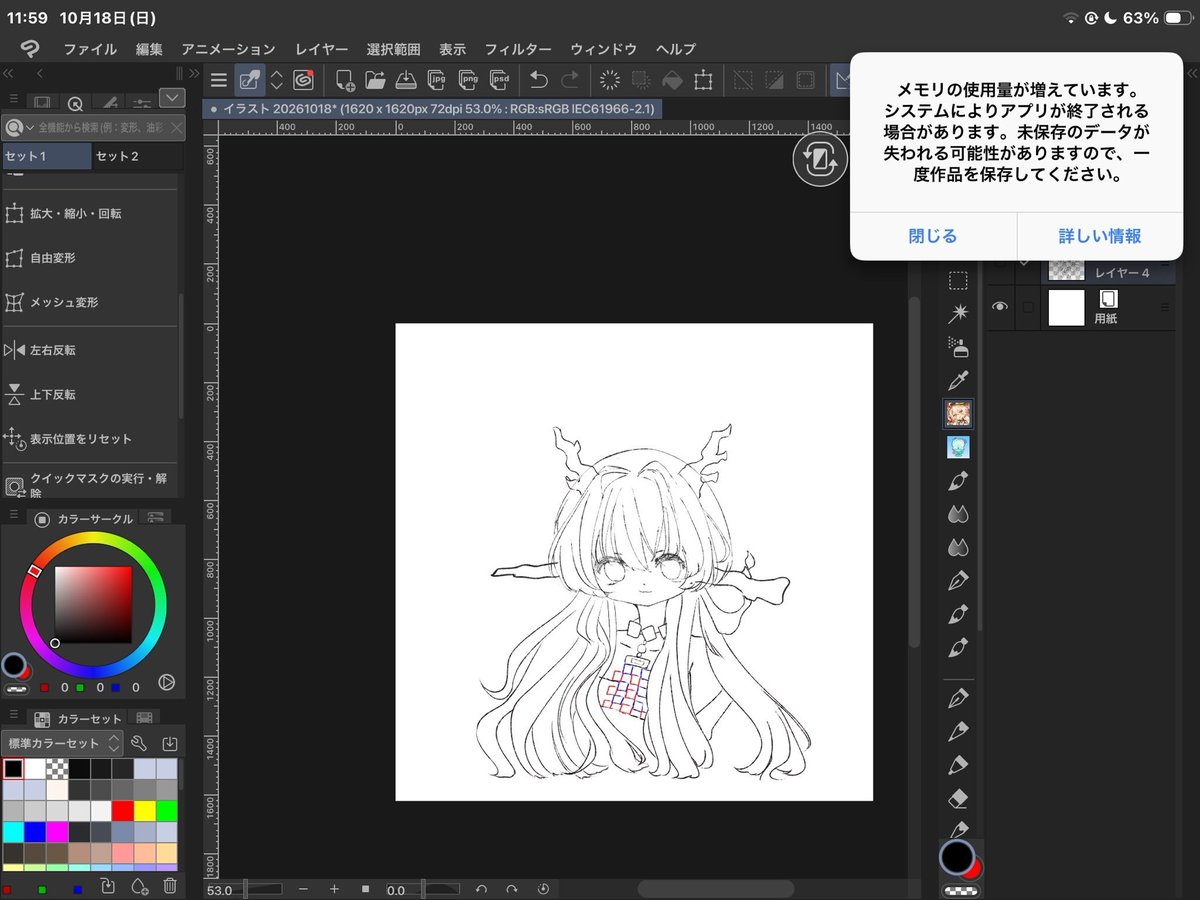
Task: Export the image as png
Action: pos(467,80)
